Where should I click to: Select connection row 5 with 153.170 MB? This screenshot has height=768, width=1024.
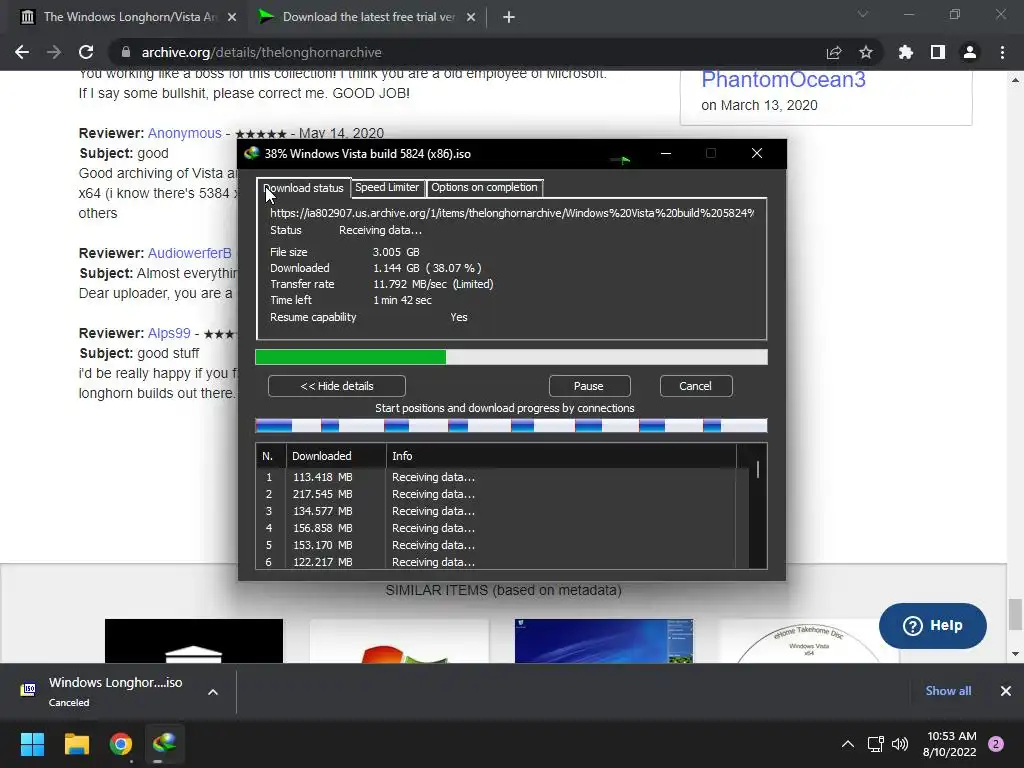496,545
